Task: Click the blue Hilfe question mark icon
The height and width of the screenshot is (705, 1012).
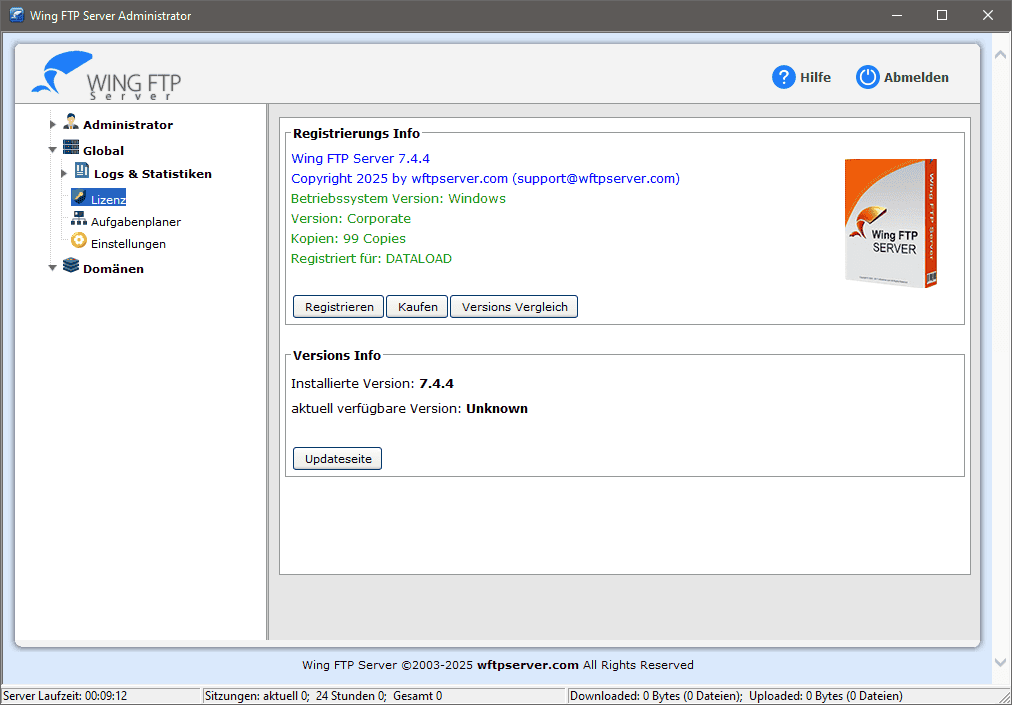Action: click(784, 77)
